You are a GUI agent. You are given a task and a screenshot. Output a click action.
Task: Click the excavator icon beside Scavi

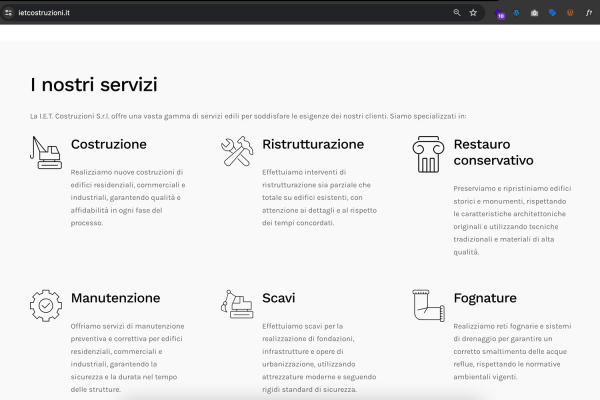[x=237, y=304]
